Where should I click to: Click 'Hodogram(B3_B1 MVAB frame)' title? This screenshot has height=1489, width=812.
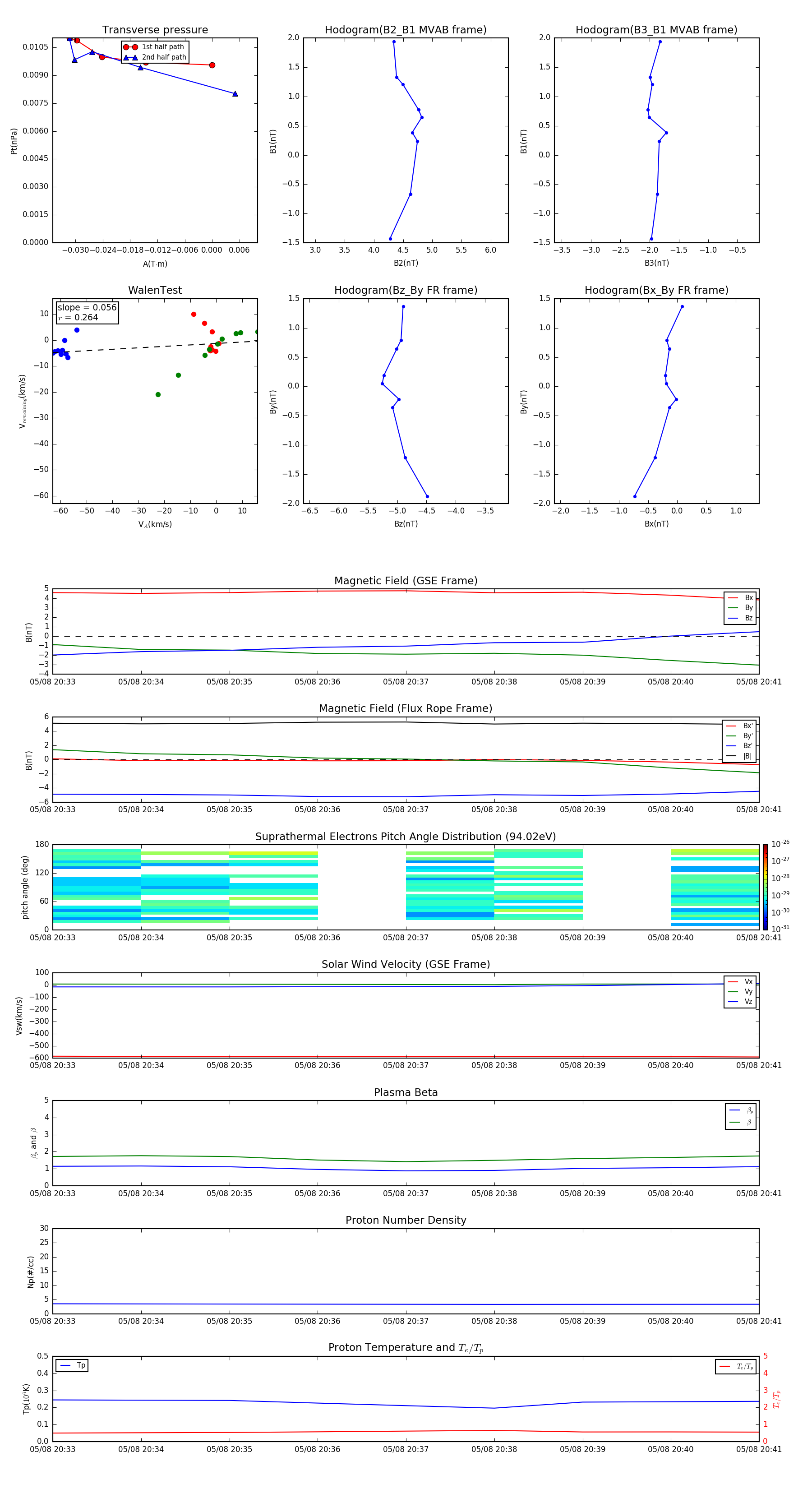(656, 29)
